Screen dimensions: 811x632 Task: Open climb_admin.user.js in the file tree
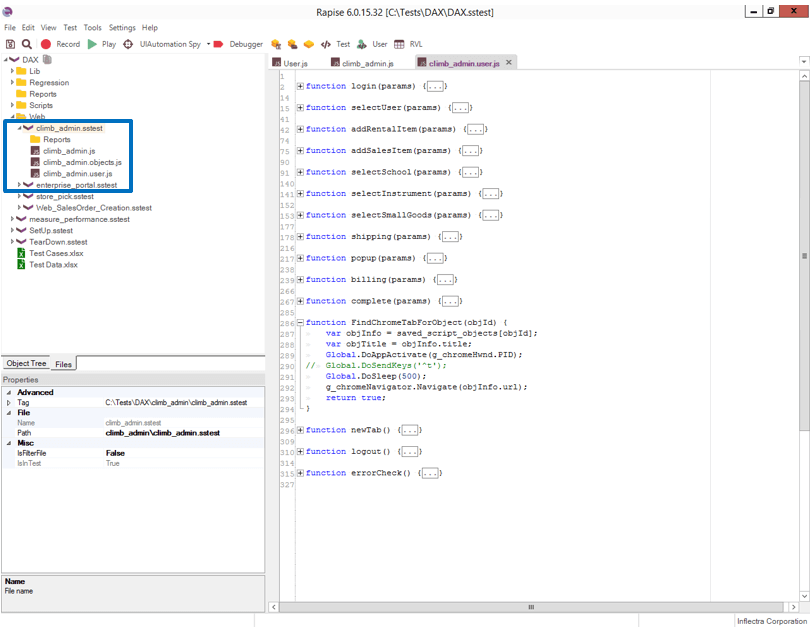pyautogui.click(x=78, y=174)
